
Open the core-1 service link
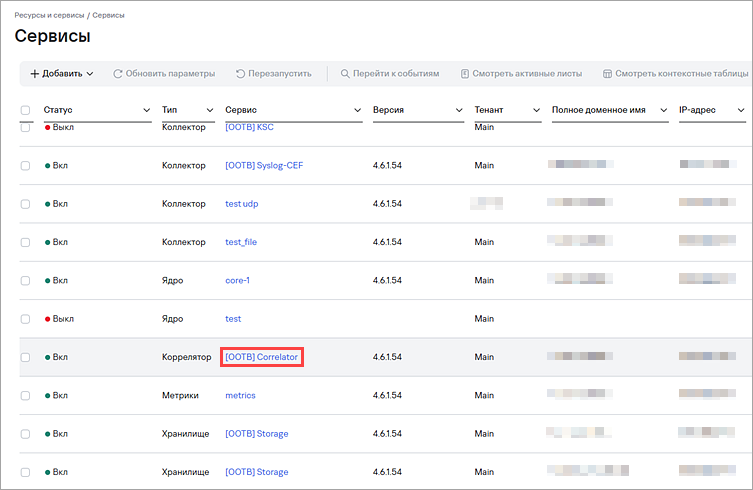click(237, 280)
